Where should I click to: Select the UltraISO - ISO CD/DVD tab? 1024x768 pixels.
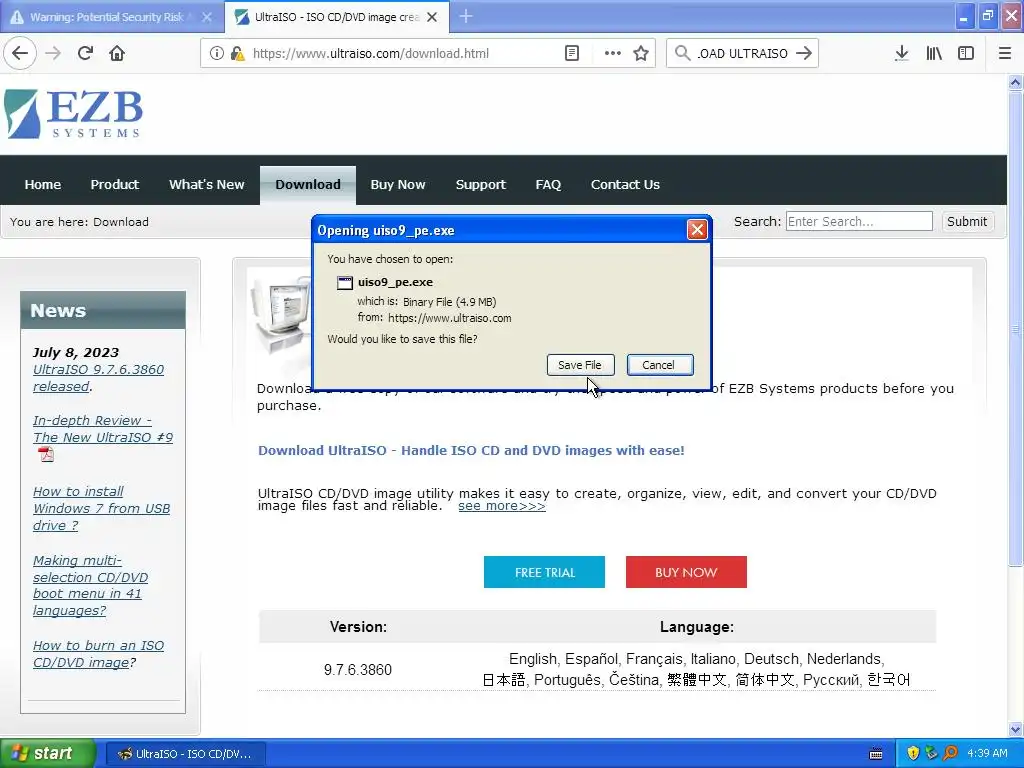click(x=336, y=17)
